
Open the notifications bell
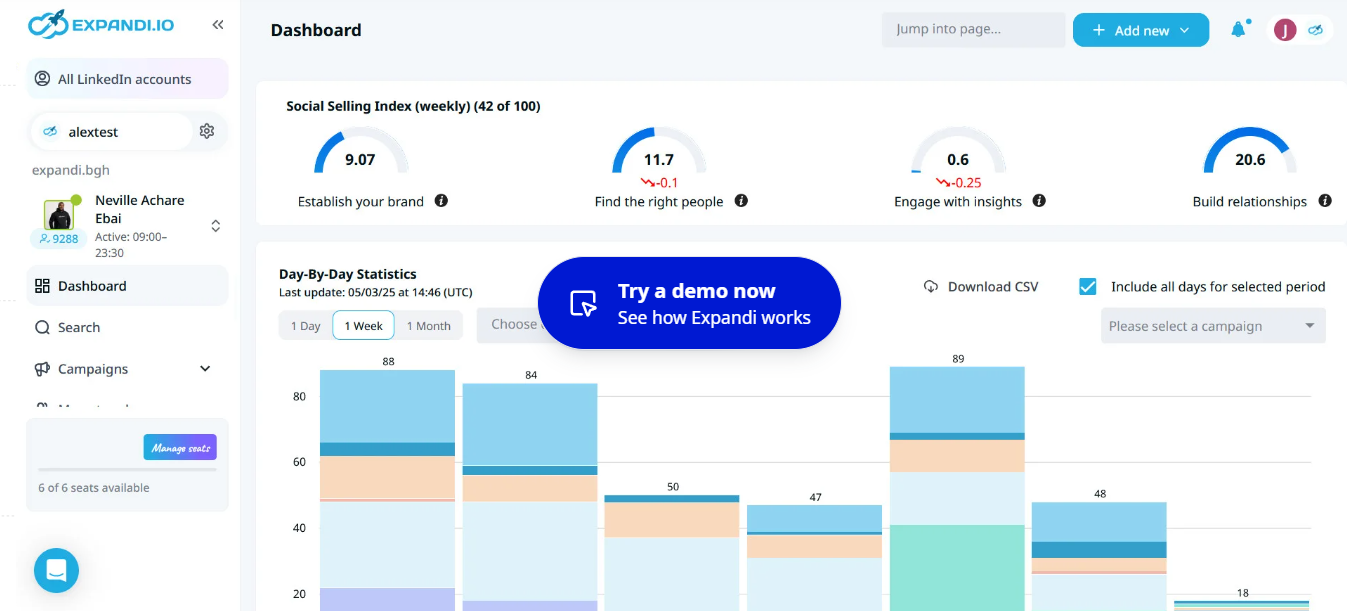[x=1239, y=29]
